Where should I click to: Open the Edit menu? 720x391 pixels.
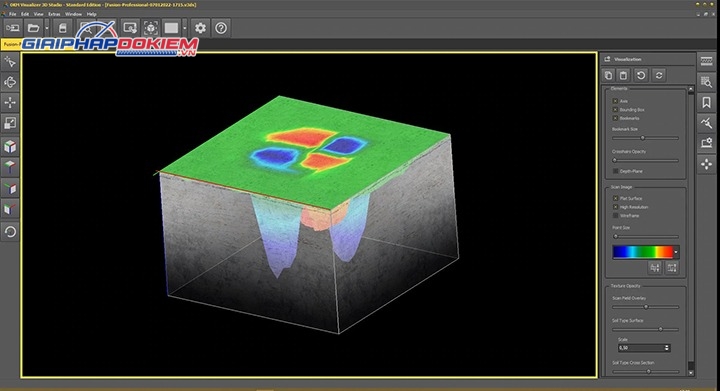click(x=25, y=14)
